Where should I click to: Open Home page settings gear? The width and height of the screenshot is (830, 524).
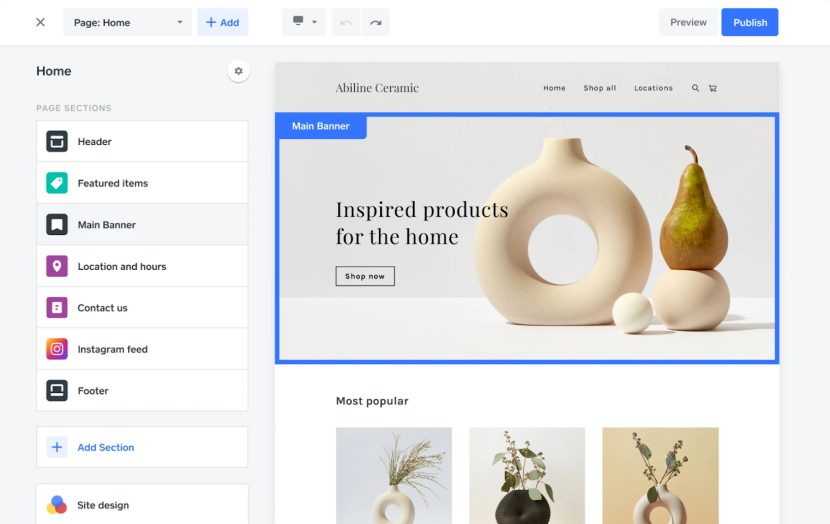(238, 71)
